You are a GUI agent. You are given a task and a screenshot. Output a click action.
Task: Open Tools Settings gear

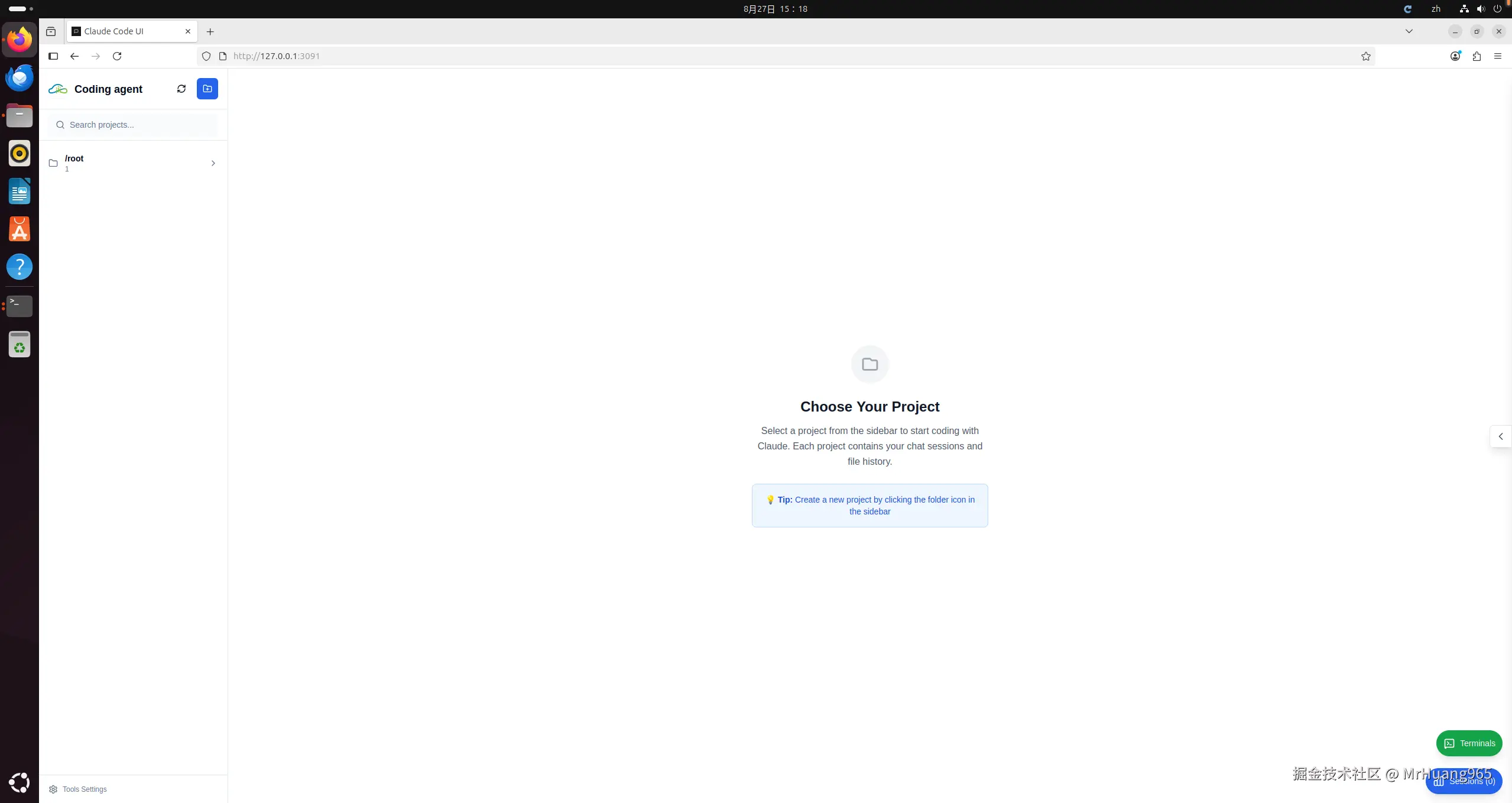pos(53,789)
